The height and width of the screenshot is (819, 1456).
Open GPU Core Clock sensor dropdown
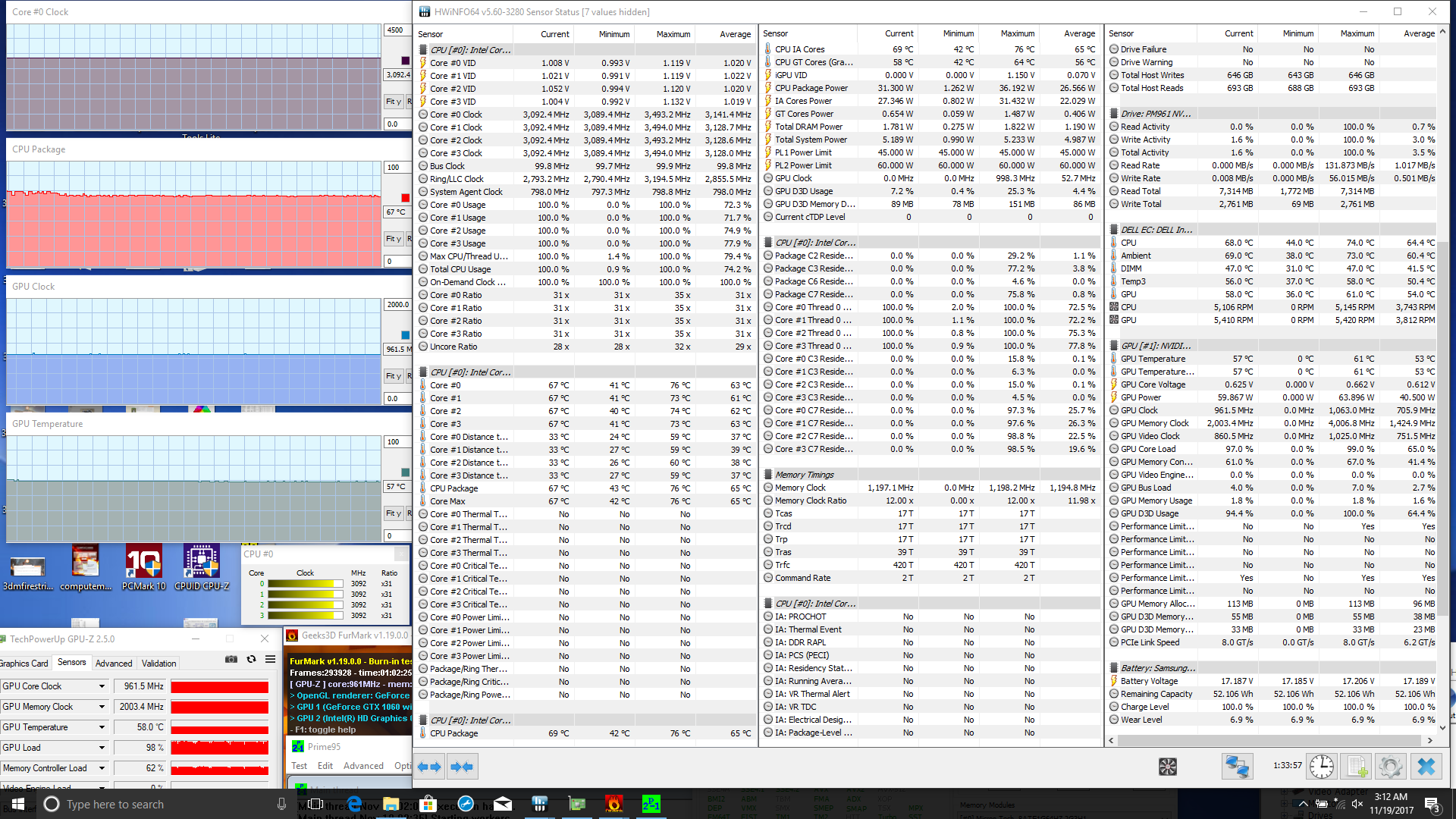102,686
